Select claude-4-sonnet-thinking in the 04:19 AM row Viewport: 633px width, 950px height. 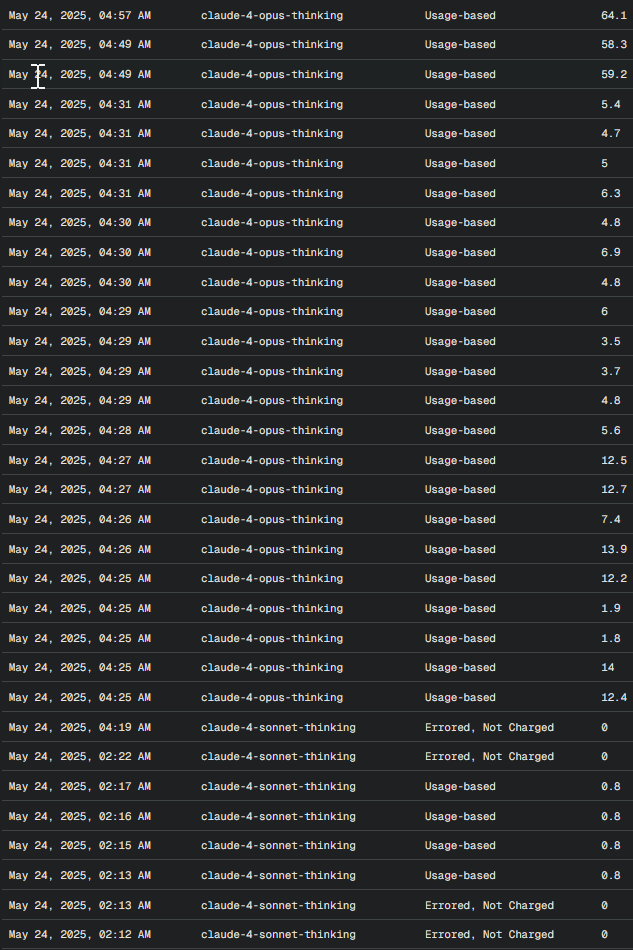pyautogui.click(x=278, y=727)
